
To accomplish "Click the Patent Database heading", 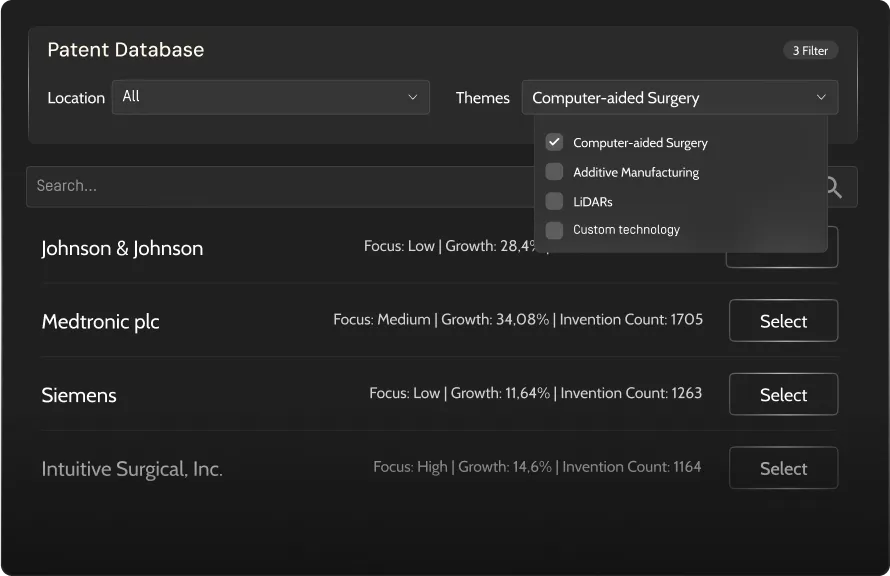I will (125, 50).
